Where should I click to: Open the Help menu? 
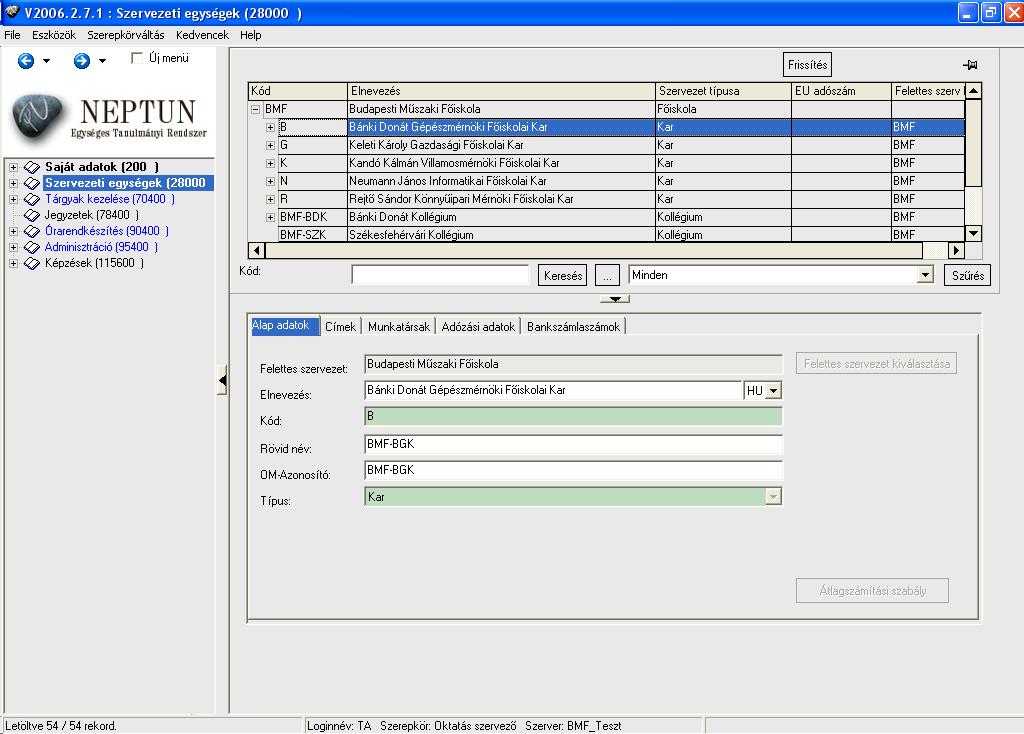(251, 35)
